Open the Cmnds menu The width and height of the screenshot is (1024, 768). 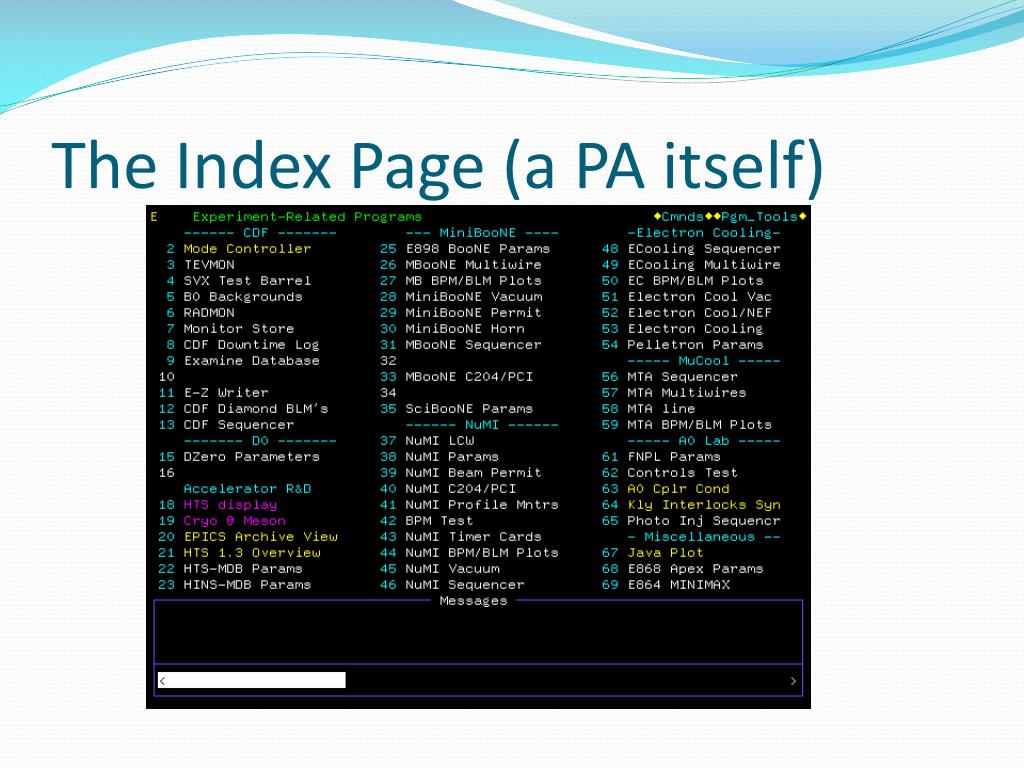click(x=682, y=216)
